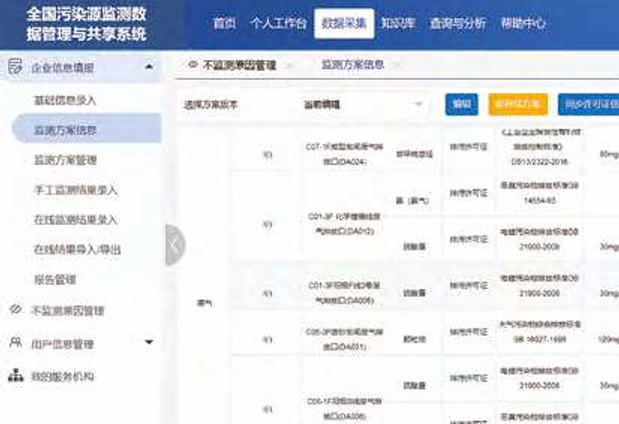
Task: Collapse the 企业信息填报 menu section
Action: click(149, 67)
